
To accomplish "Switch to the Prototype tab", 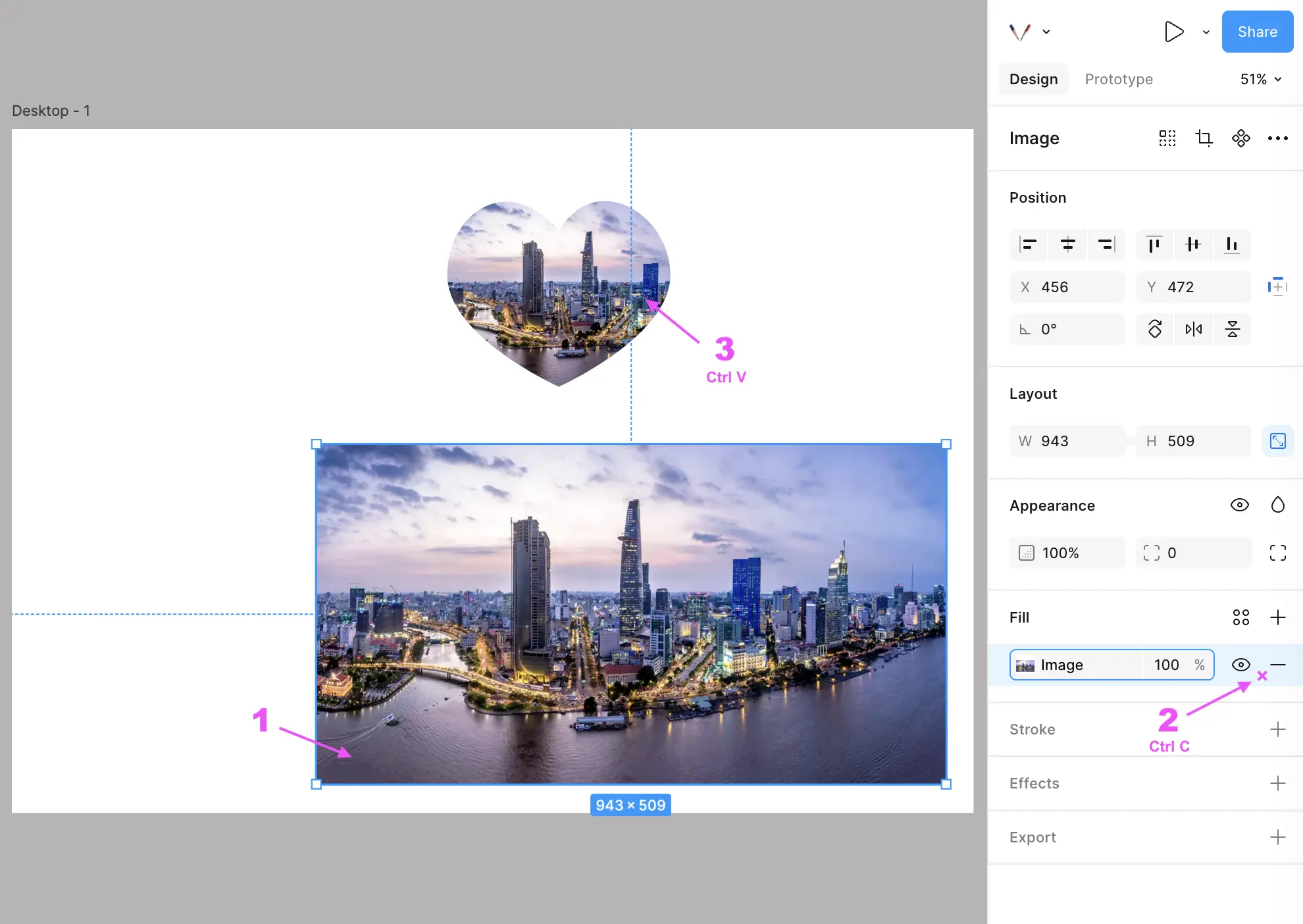I will tap(1119, 79).
